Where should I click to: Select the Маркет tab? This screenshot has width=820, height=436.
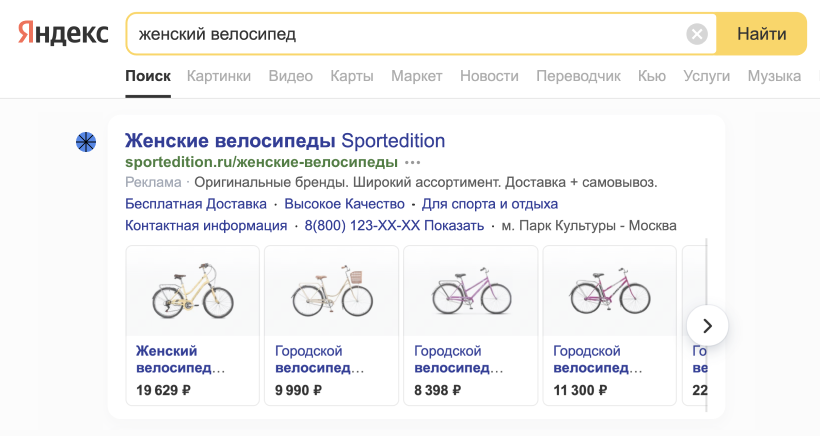[416, 76]
